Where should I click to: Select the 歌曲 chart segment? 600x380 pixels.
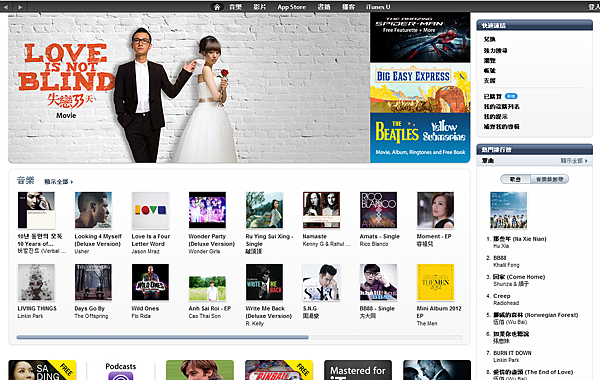point(515,179)
